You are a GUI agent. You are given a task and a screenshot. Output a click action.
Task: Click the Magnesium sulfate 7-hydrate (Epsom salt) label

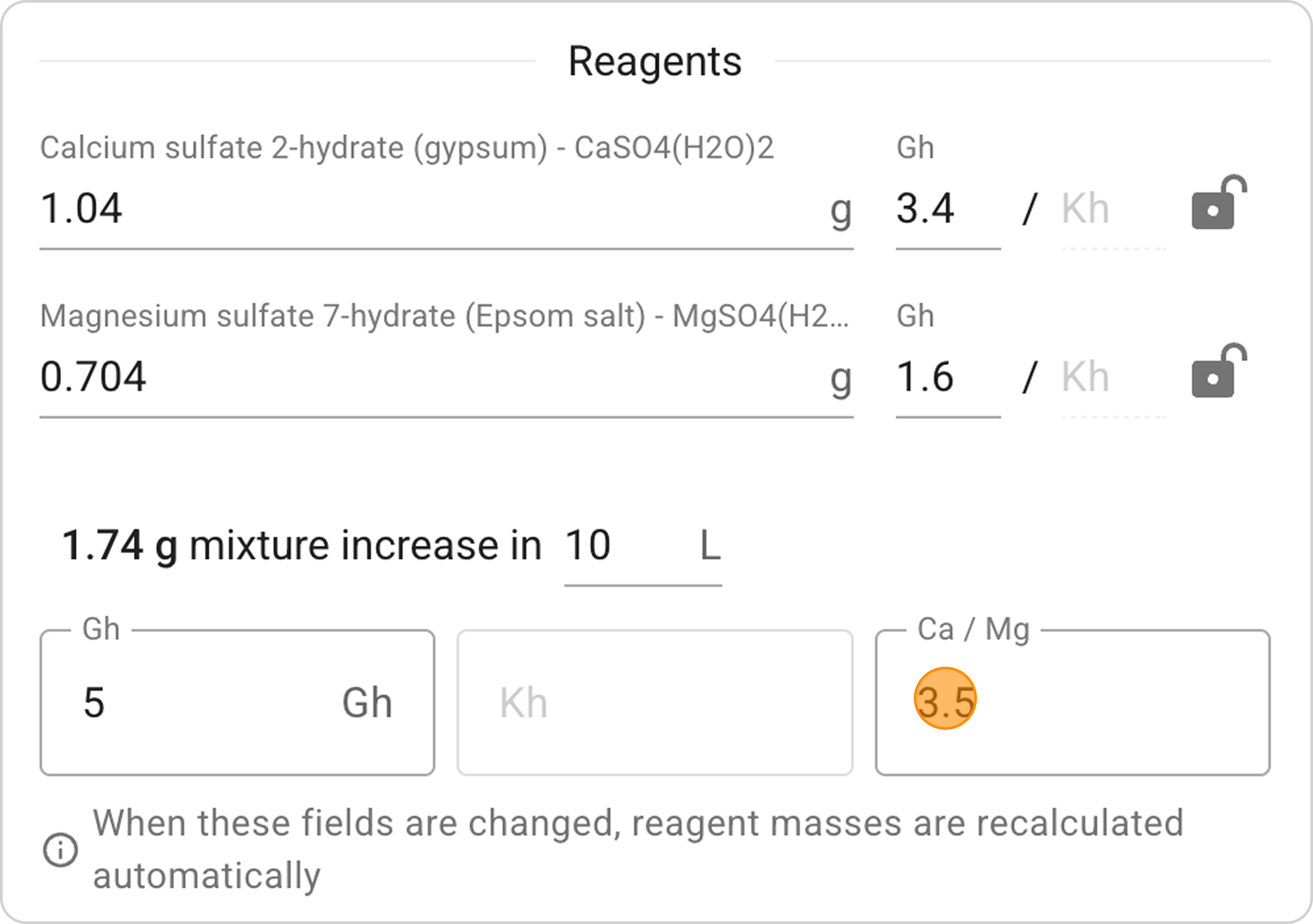click(444, 316)
